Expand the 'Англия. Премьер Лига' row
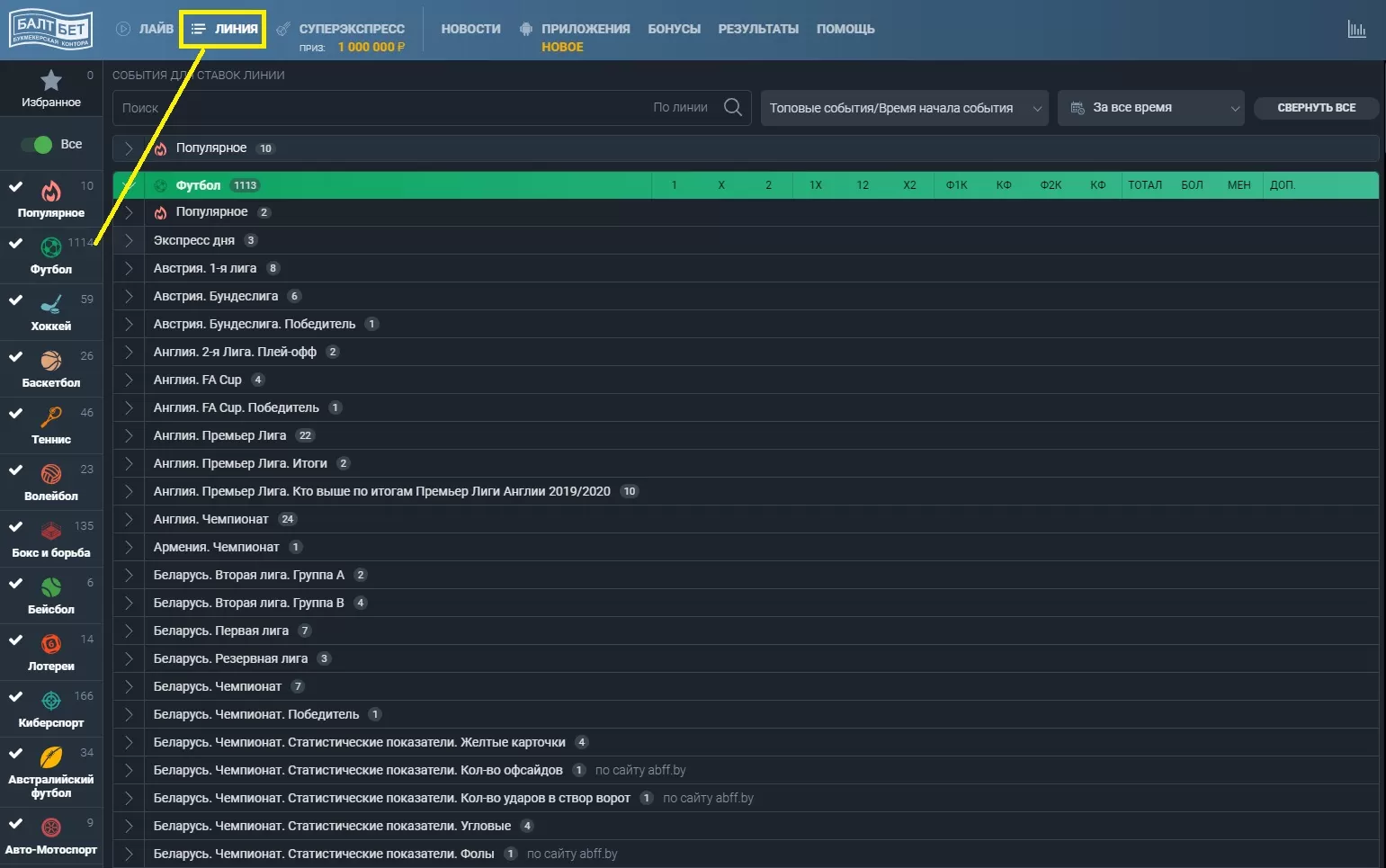This screenshot has width=1386, height=868. coord(129,435)
